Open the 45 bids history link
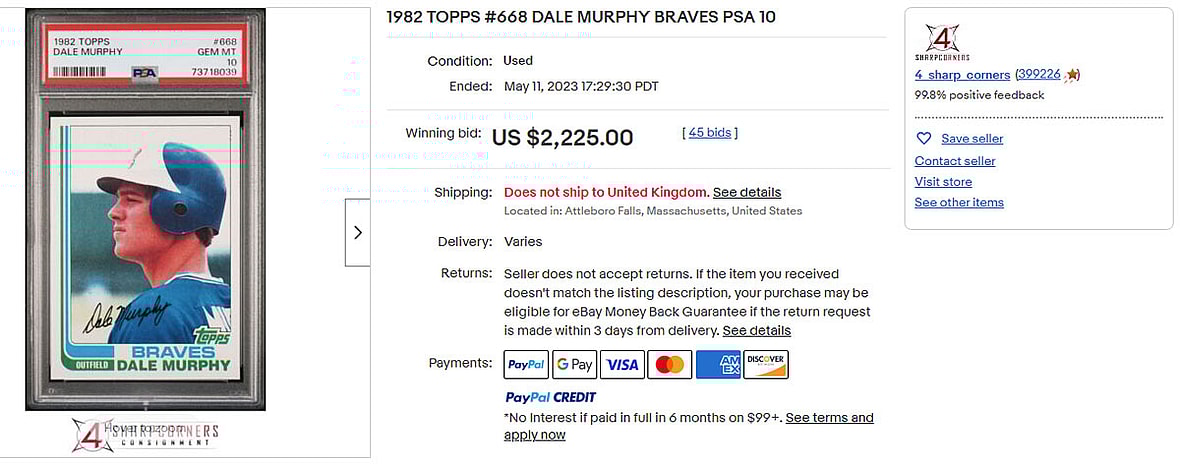This screenshot has width=1180, height=467. (x=710, y=132)
